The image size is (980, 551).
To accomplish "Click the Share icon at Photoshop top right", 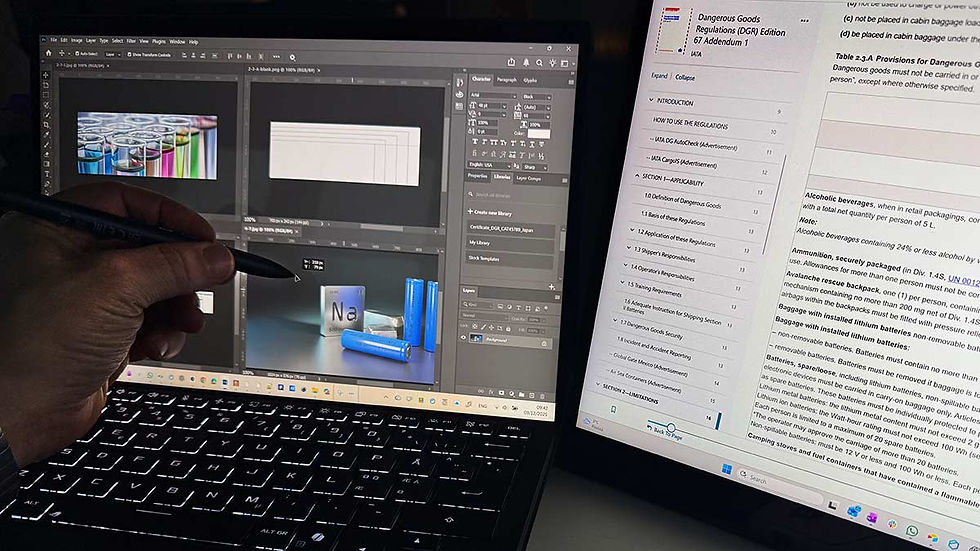I will click(511, 62).
